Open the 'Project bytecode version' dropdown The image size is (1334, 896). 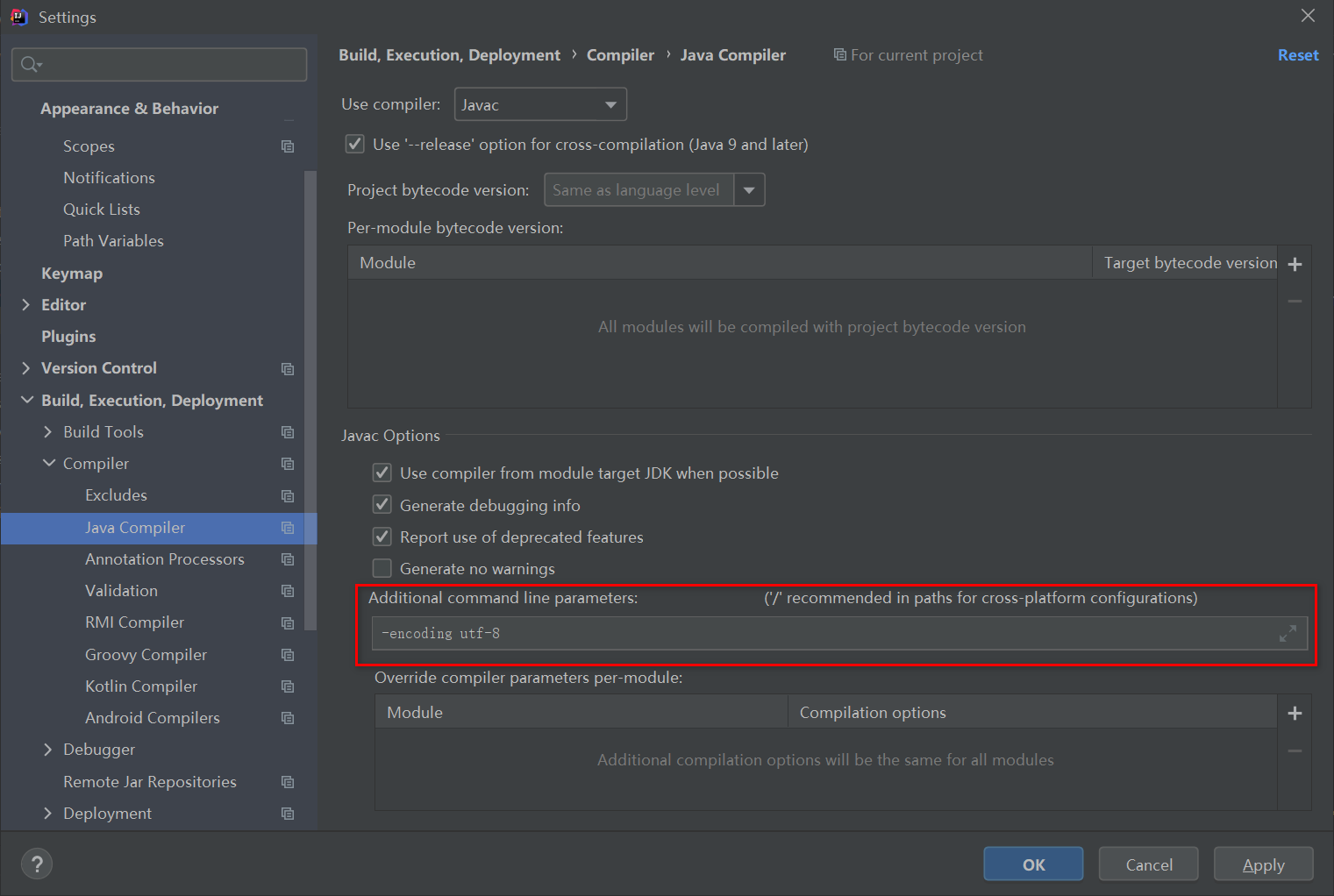tap(749, 189)
